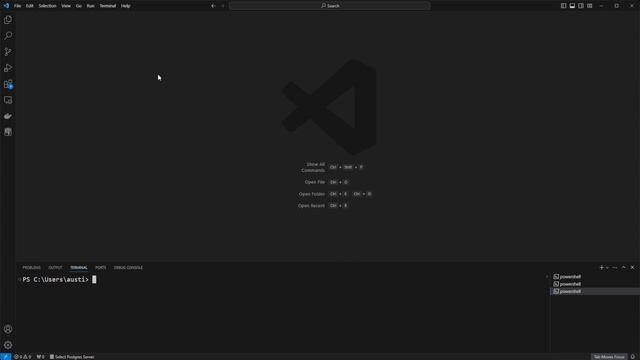Open notifications bell in status bar
640x360 pixels.
633,357
